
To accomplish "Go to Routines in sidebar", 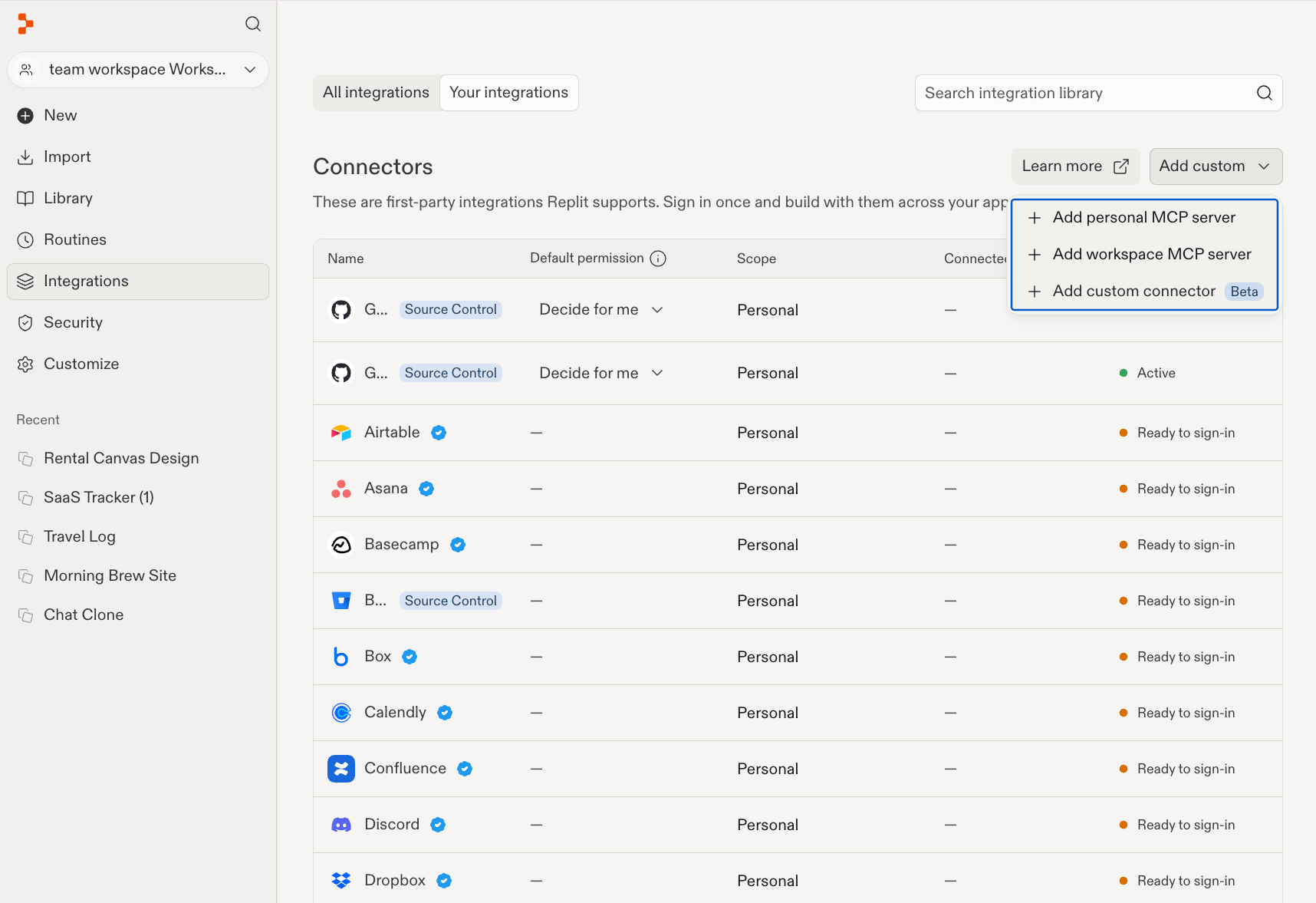I will point(138,240).
